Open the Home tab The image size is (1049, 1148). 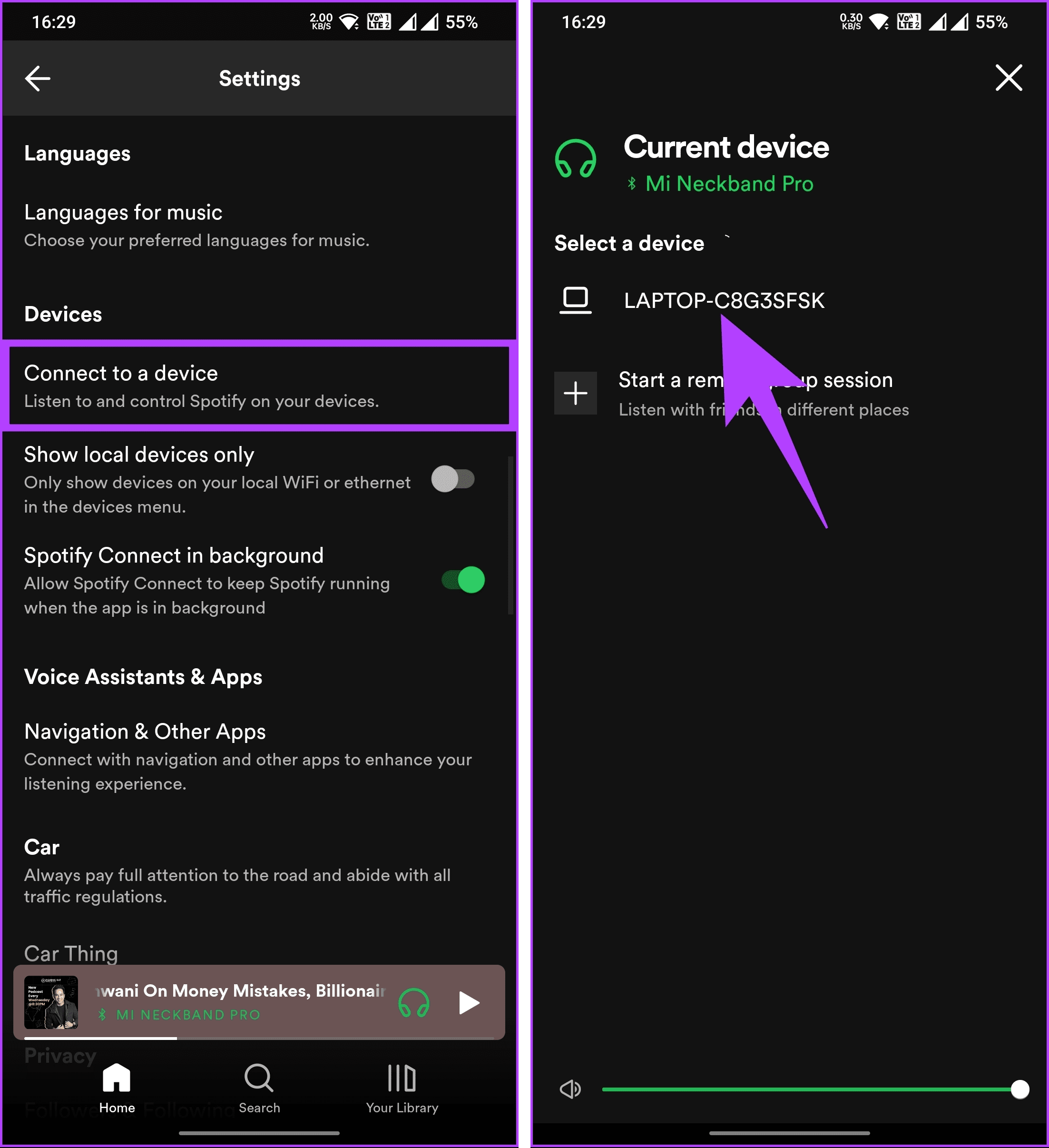point(117,1088)
